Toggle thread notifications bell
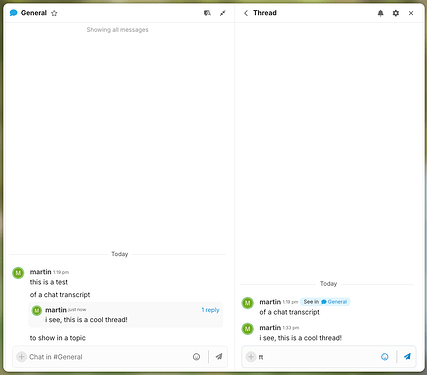 [380, 13]
